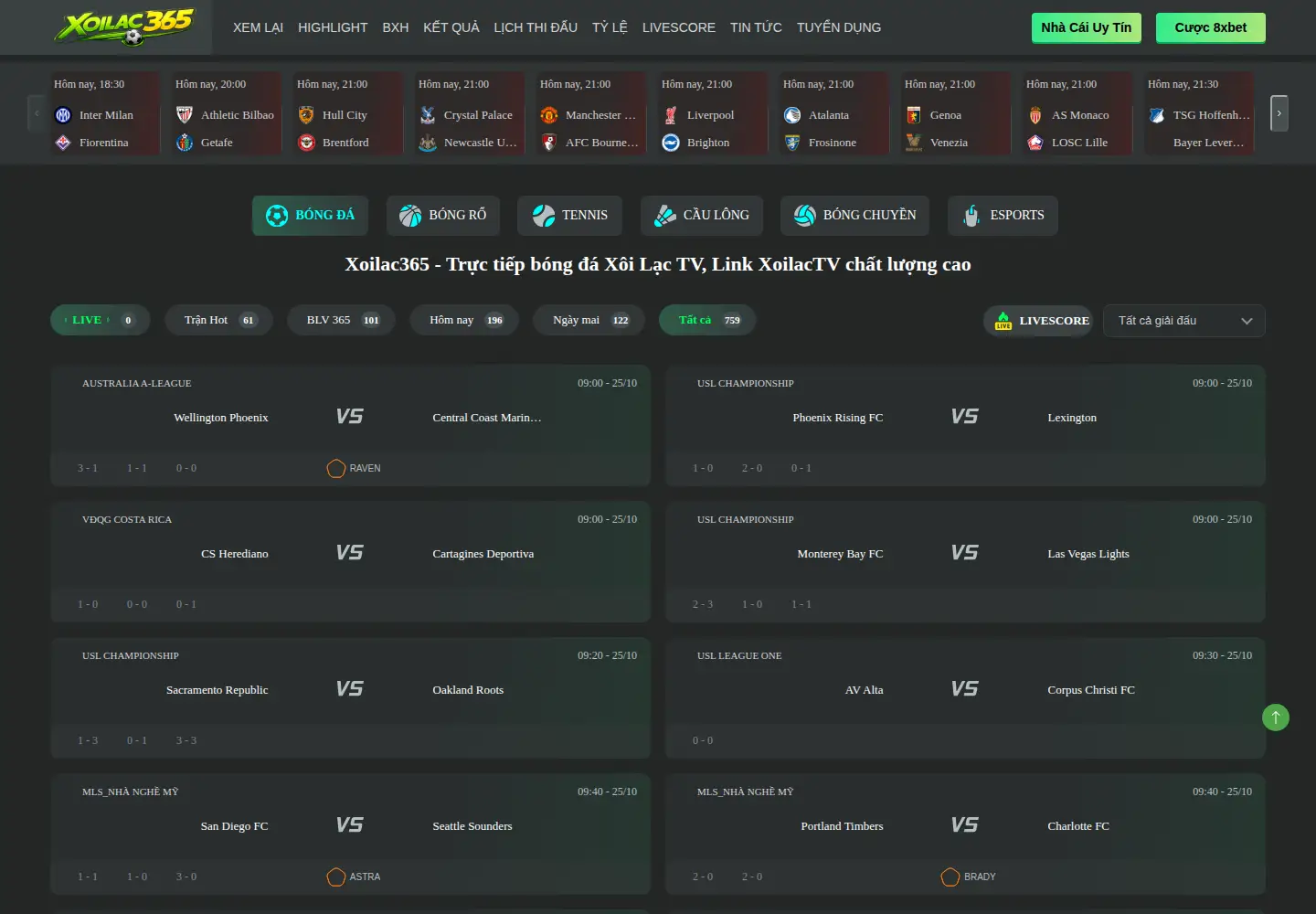Click the Genoa team crest
Viewport: 1316px width, 914px height.
click(914, 115)
